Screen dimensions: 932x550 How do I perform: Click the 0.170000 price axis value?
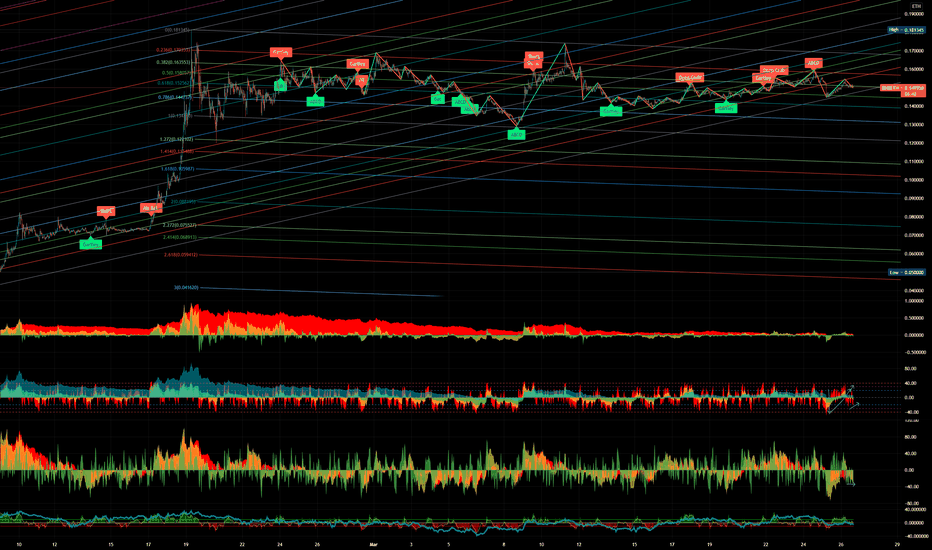point(914,51)
